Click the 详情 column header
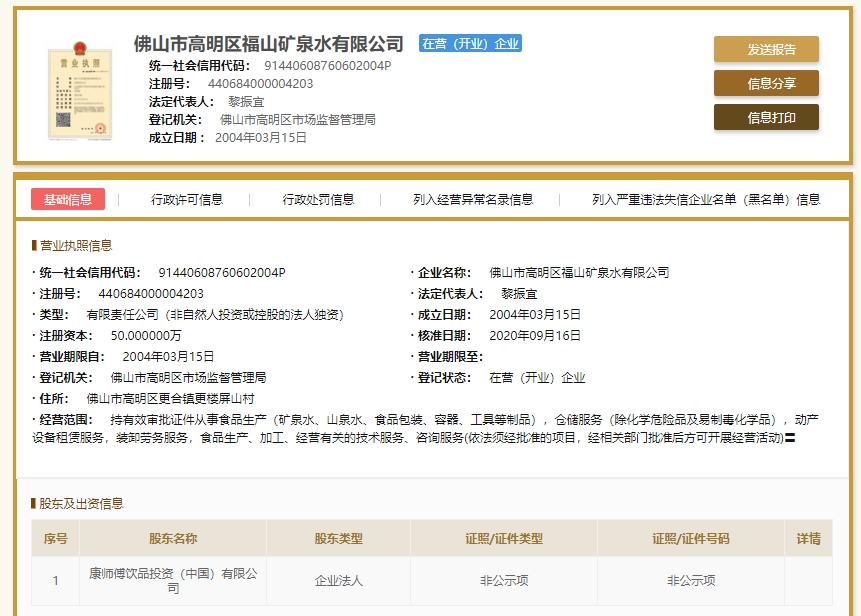The image size is (861, 616). (x=808, y=539)
